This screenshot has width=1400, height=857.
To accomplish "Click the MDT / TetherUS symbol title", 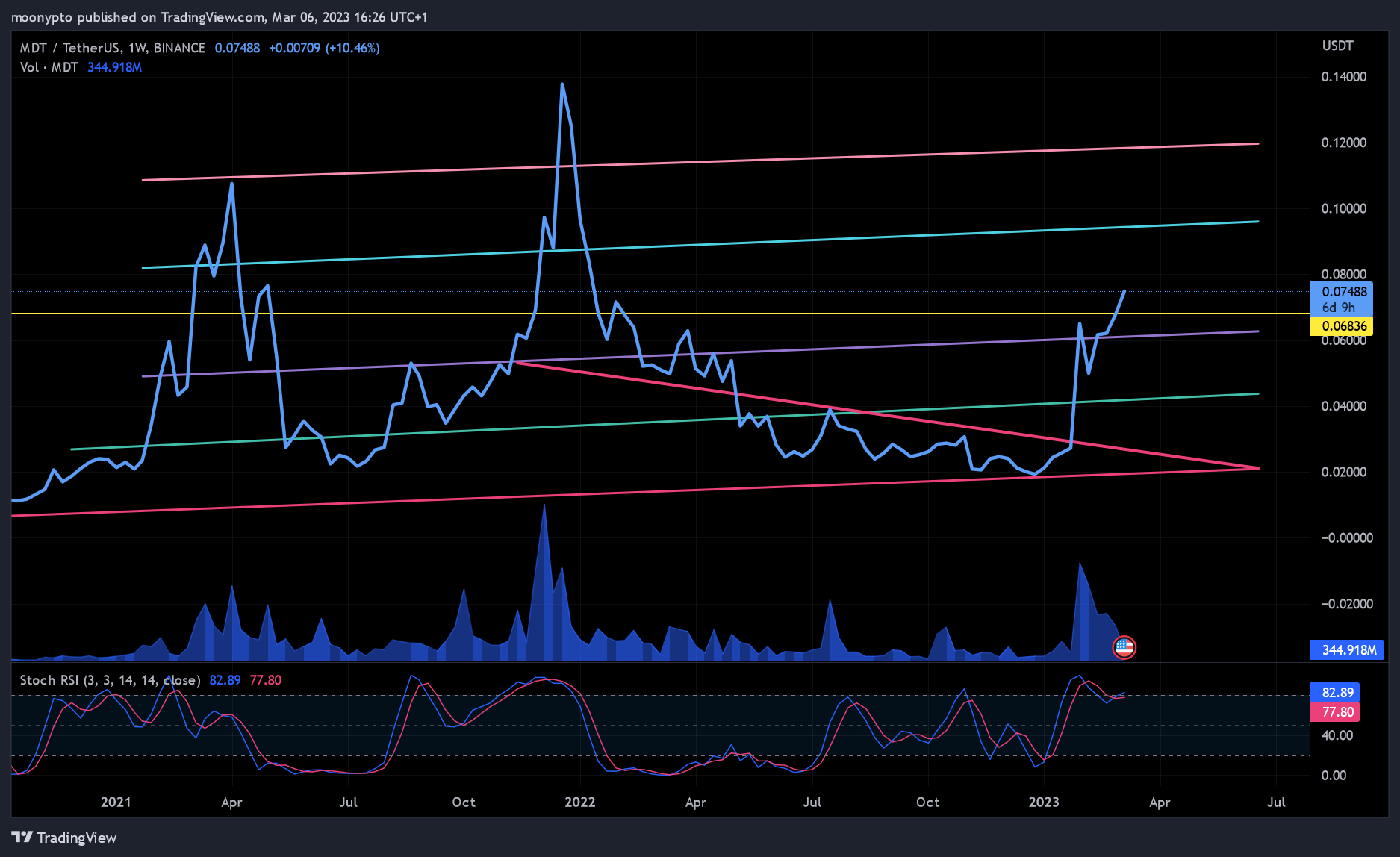I will point(112,48).
